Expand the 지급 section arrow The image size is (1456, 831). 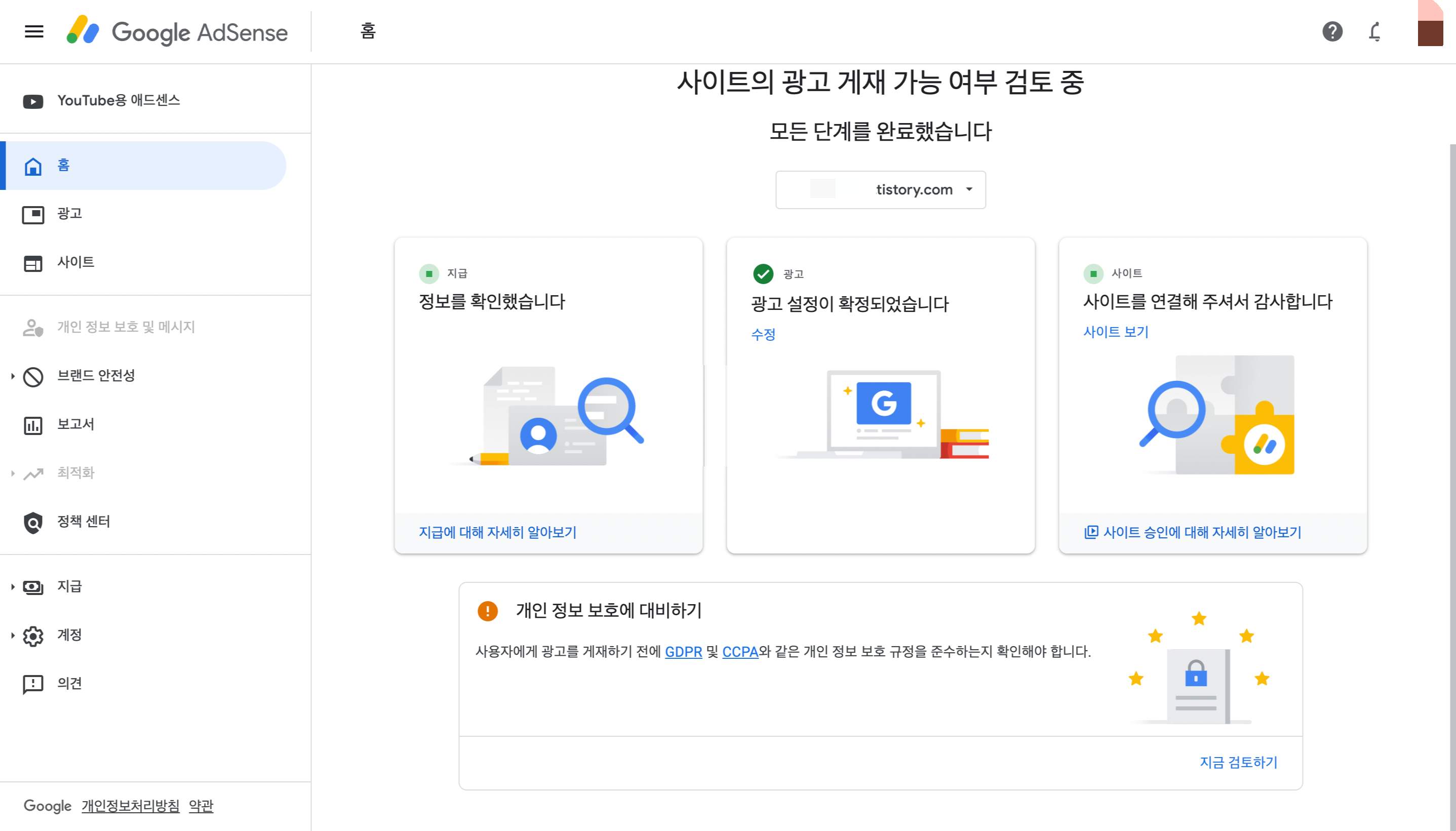13,587
